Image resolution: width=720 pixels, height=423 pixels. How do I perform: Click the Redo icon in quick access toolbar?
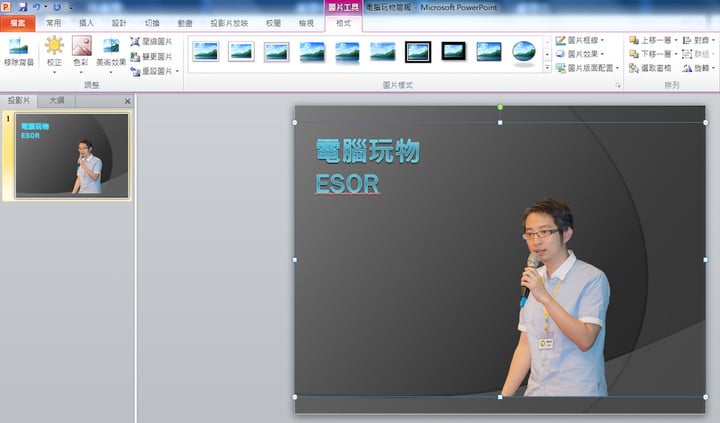pos(57,7)
